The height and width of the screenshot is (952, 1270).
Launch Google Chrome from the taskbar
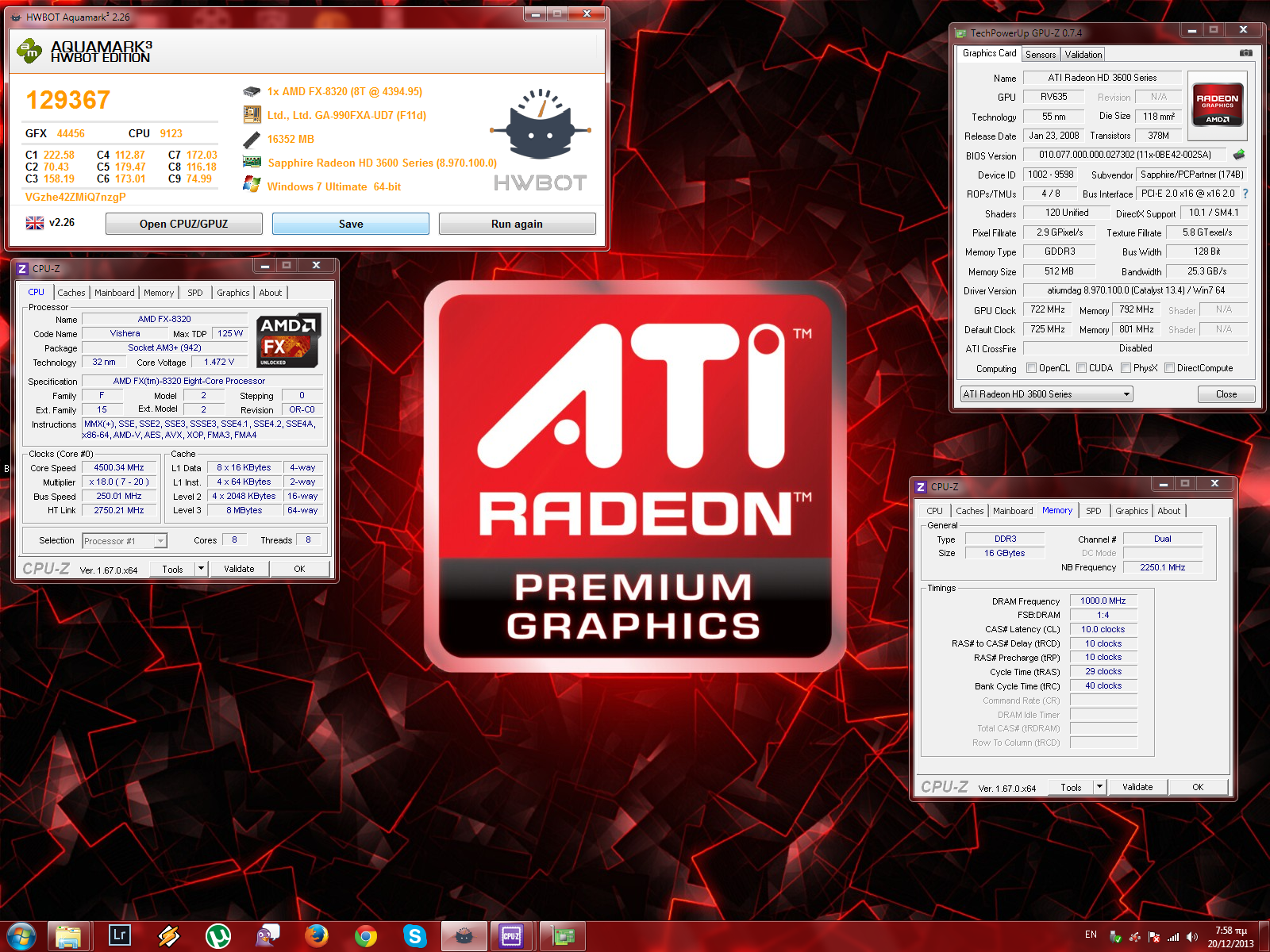(366, 937)
